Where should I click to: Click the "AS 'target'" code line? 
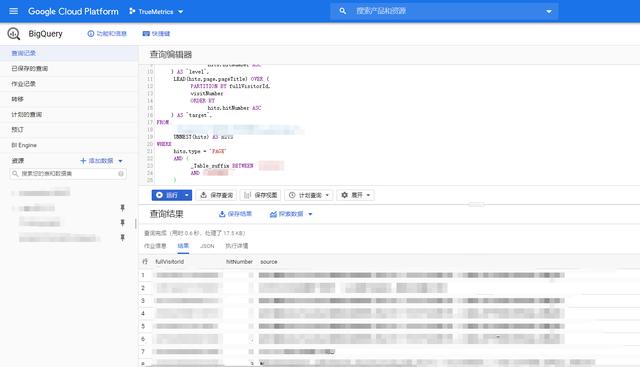click(x=191, y=115)
